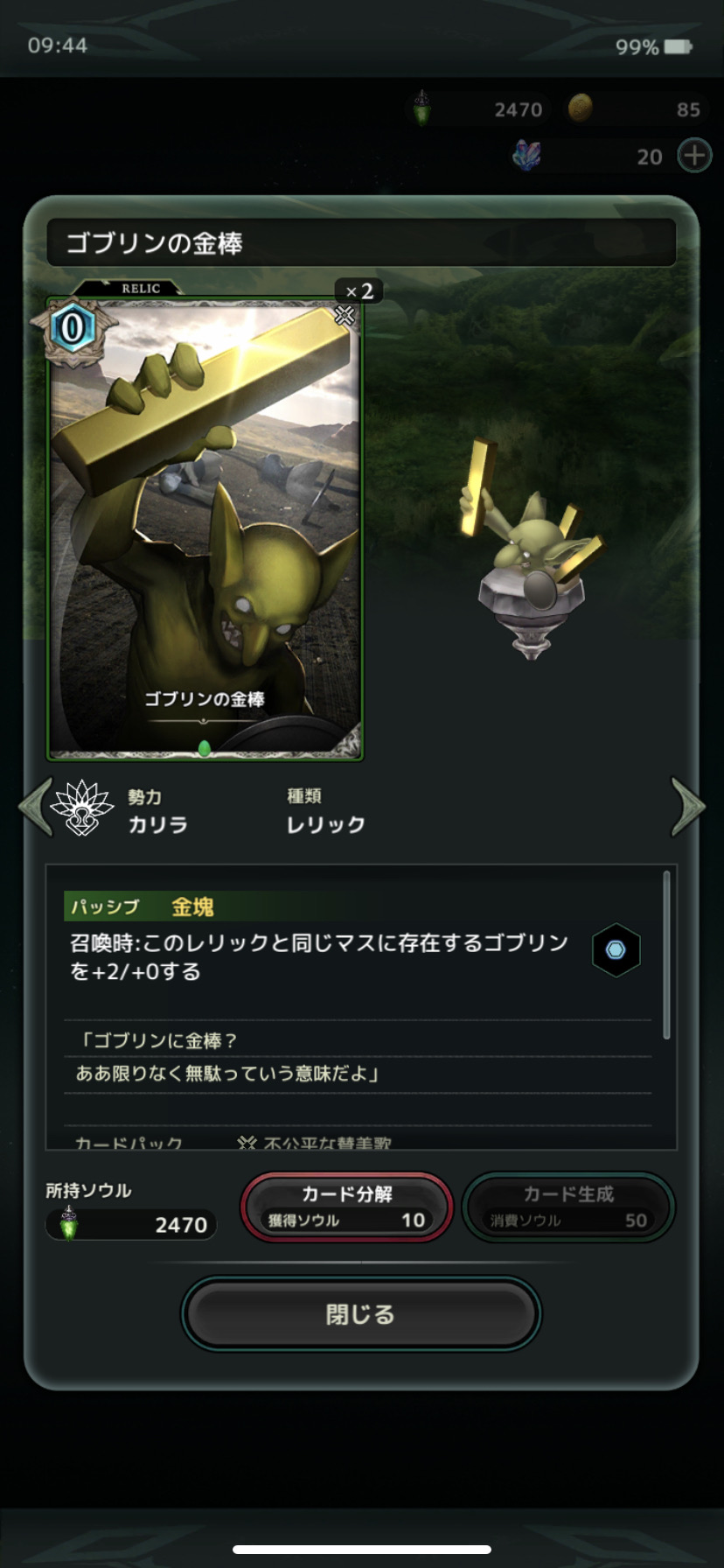Click the カード分解 disenchant button
The image size is (724, 1568).
(347, 1207)
